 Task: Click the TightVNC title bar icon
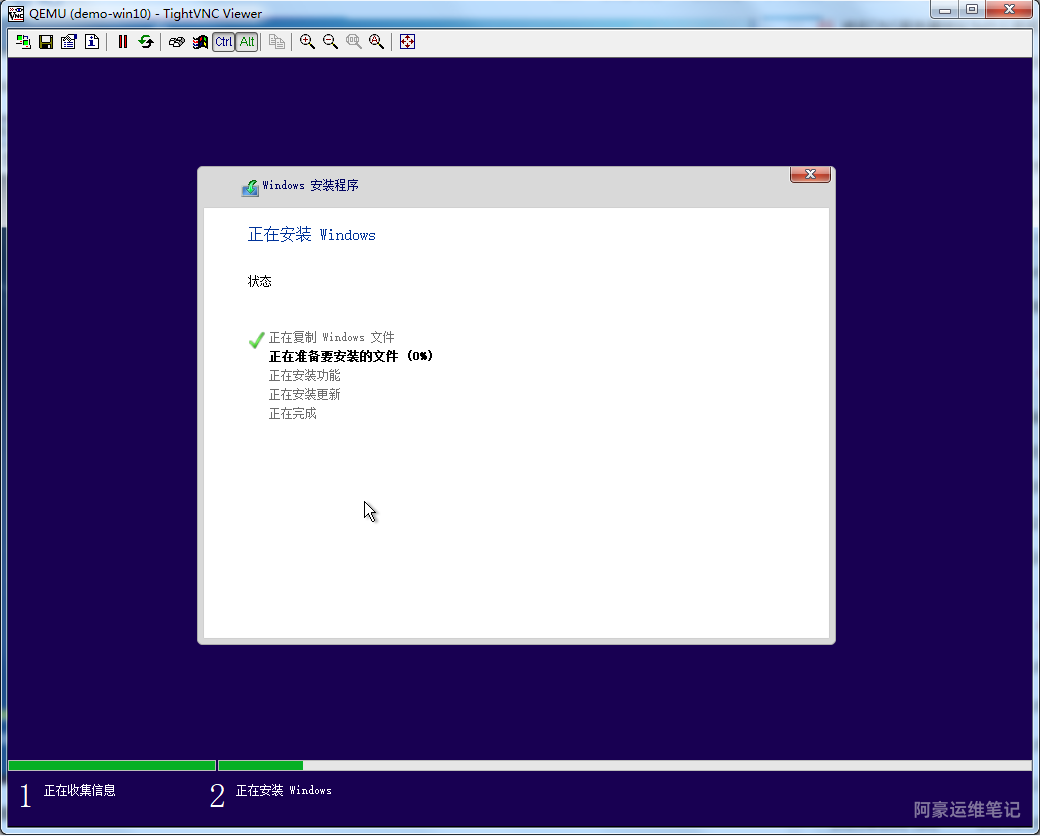[16, 13]
